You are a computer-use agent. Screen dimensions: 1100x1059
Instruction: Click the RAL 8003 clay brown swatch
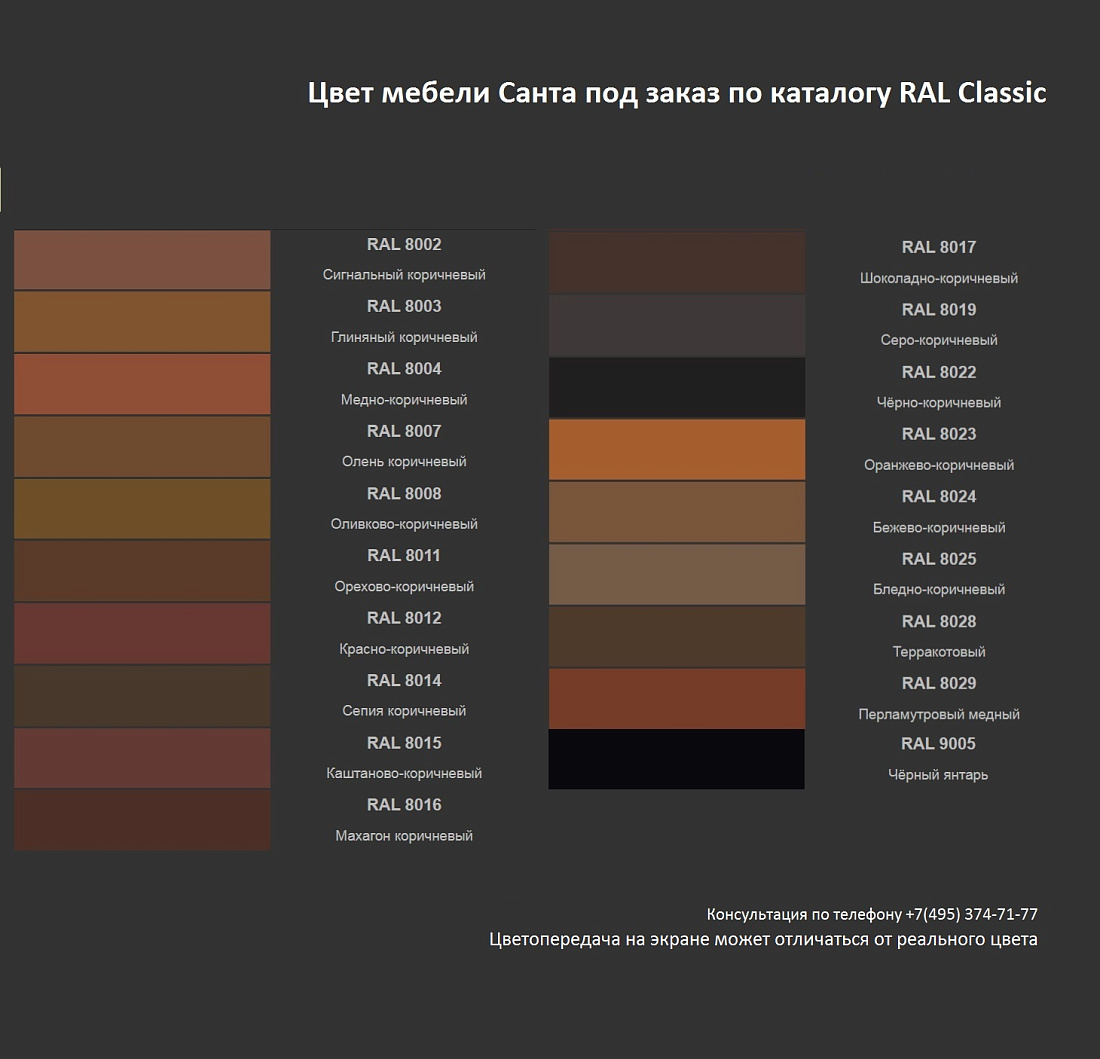(x=142, y=321)
